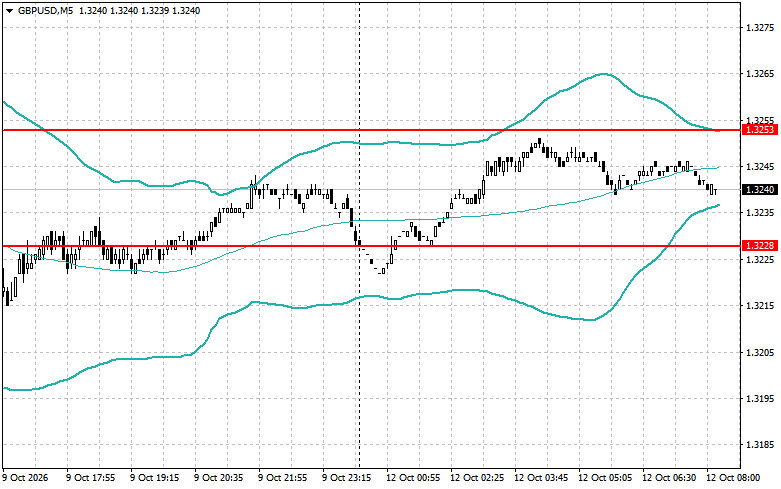The height and width of the screenshot is (489, 781).
Task: Click the 1.3275 price scale value
Action: coord(761,27)
